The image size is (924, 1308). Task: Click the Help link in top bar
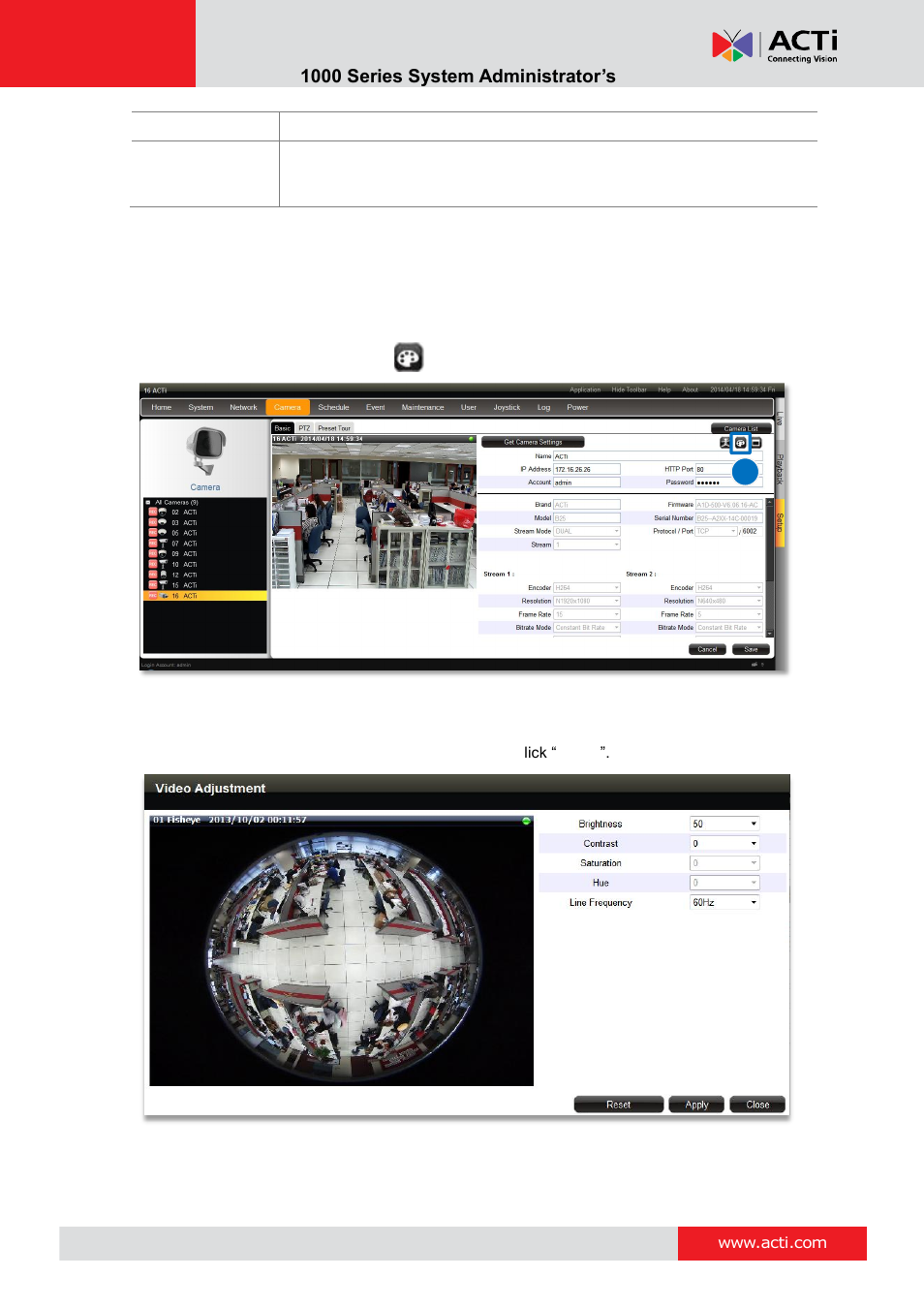coord(664,390)
